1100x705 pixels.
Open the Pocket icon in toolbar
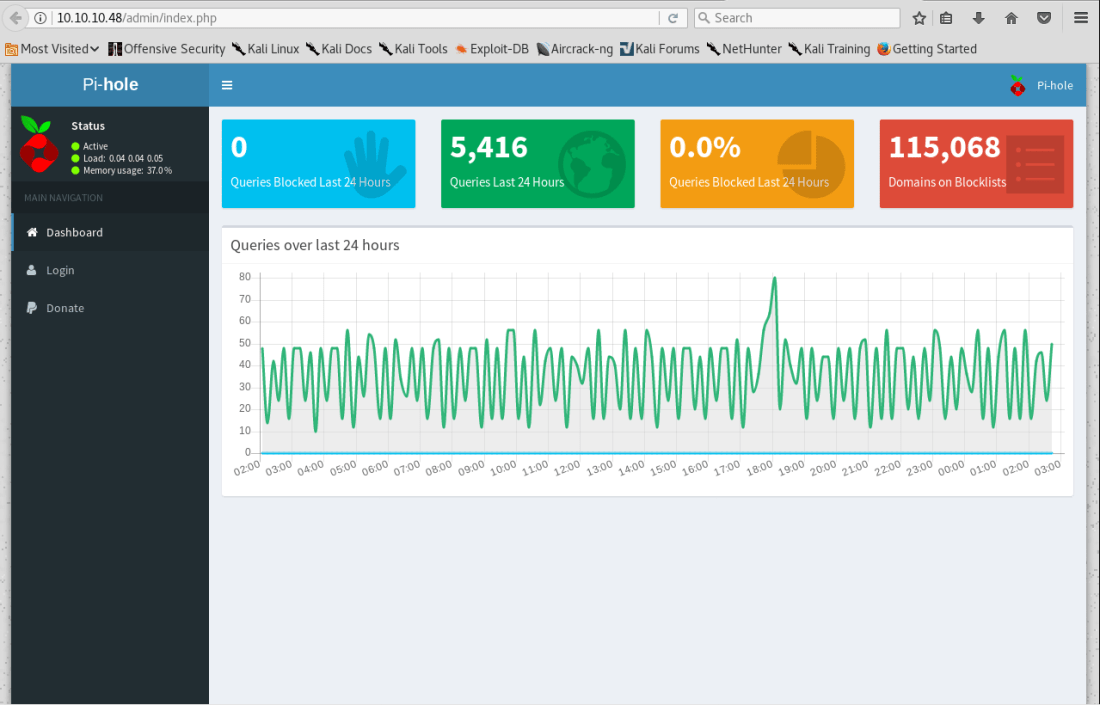click(x=1043, y=18)
